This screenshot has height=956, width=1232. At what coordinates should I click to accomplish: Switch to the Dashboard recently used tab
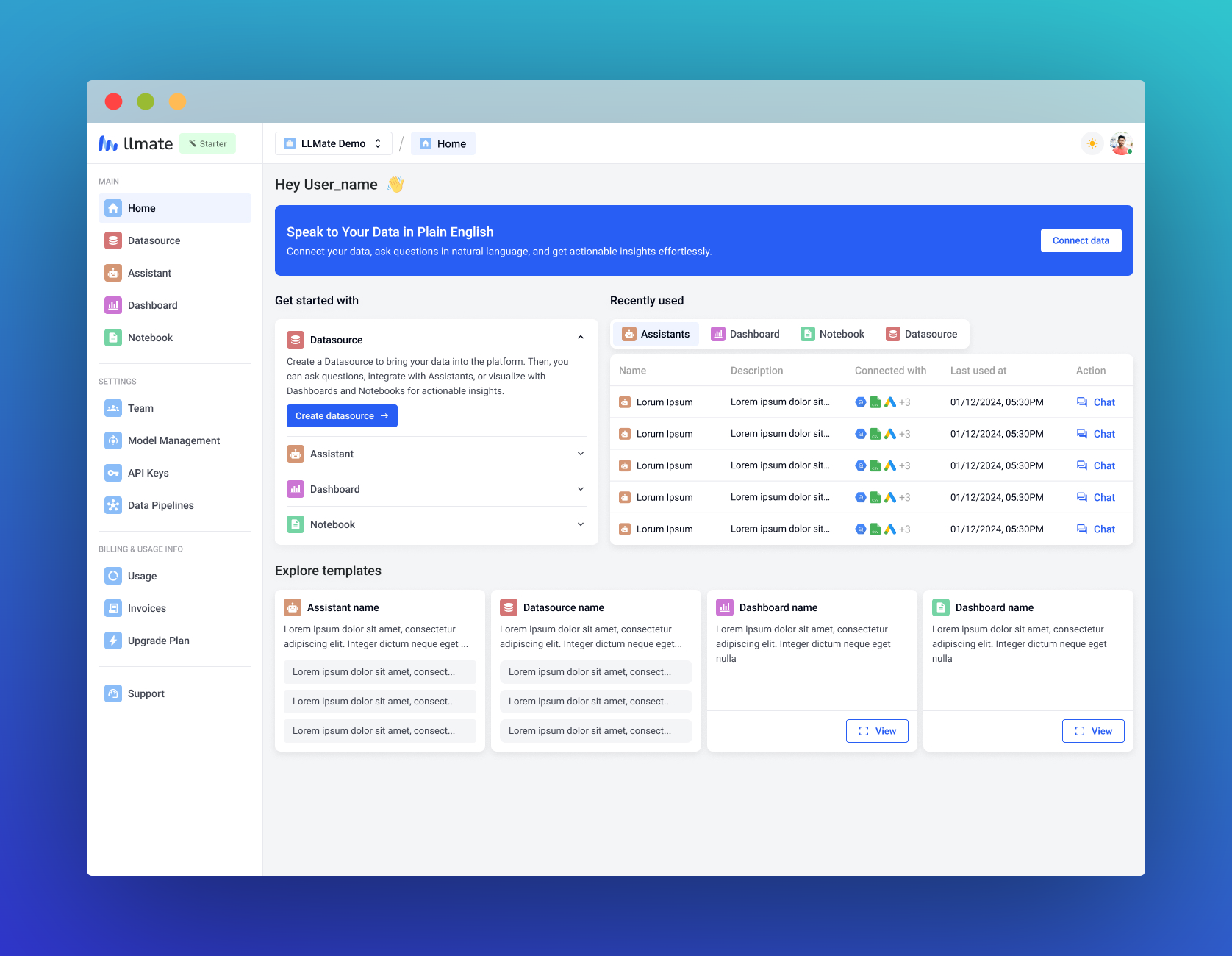point(745,334)
